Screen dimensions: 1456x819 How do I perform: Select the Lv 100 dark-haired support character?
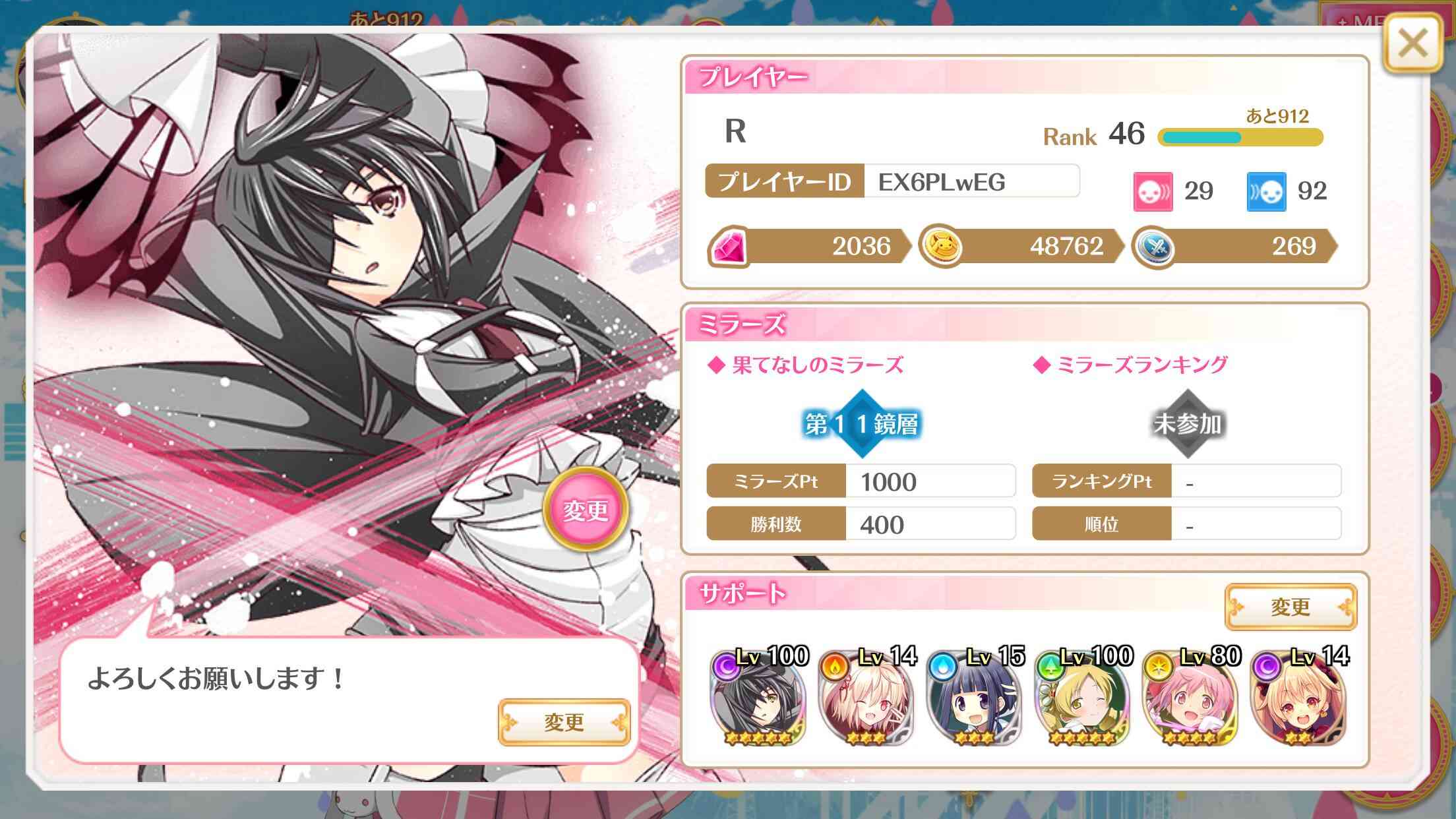(759, 698)
